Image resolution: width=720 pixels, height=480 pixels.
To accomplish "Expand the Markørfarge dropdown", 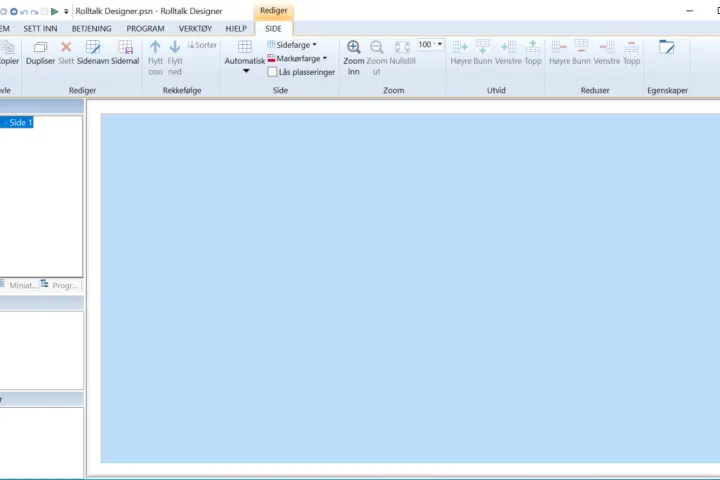I will point(297,58).
